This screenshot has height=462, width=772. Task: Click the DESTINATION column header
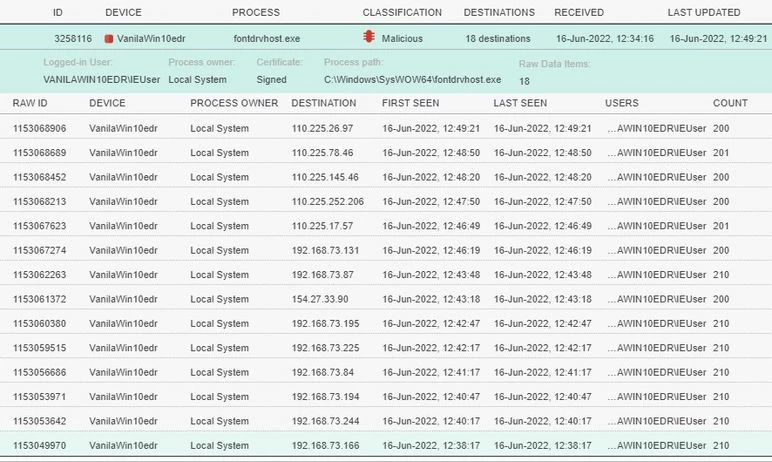[323, 103]
